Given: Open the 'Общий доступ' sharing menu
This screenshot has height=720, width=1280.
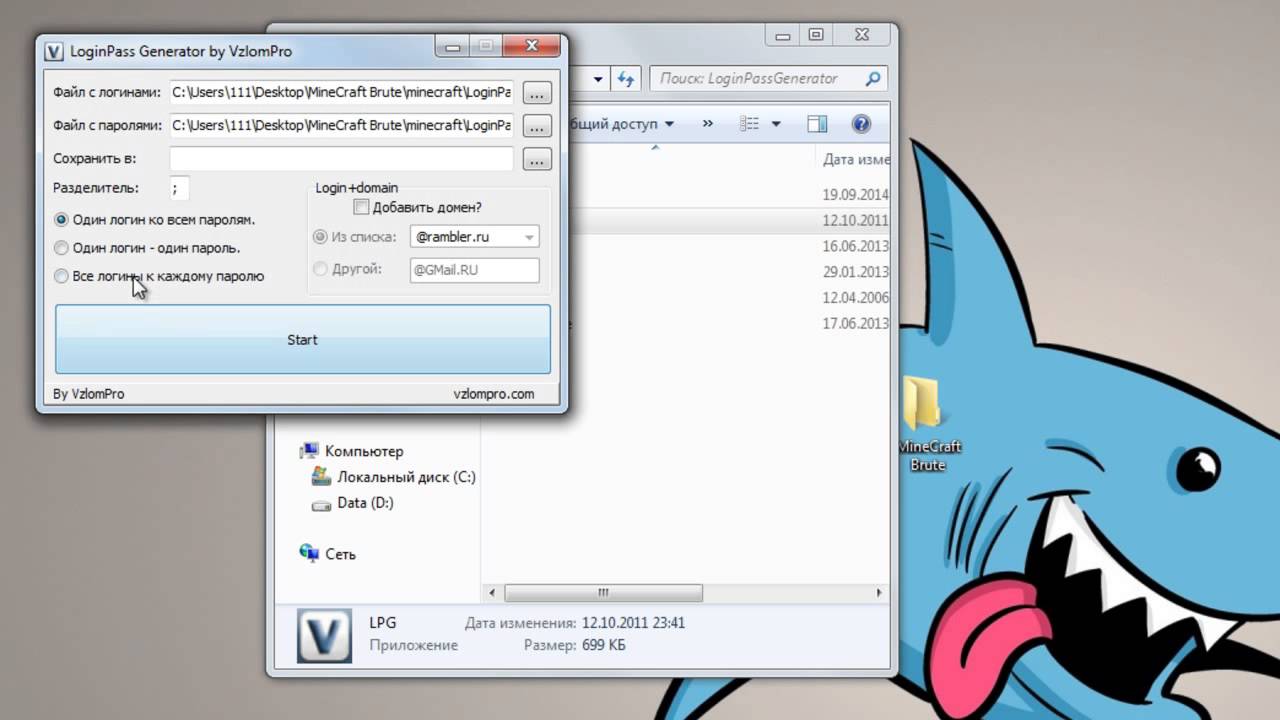Looking at the screenshot, I should (x=623, y=124).
